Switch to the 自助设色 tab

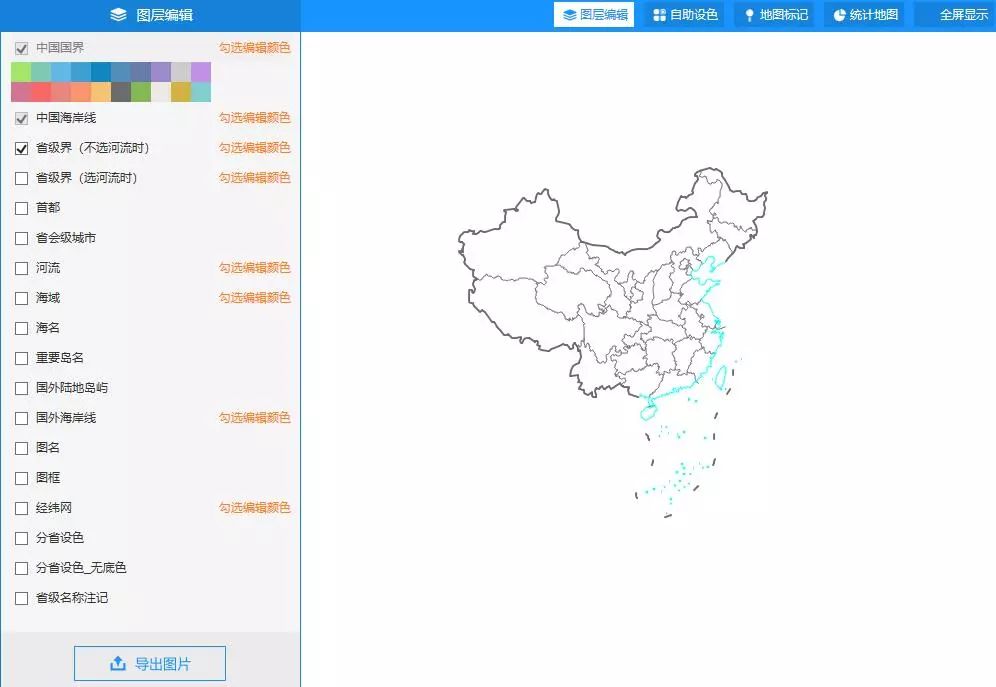[685, 15]
